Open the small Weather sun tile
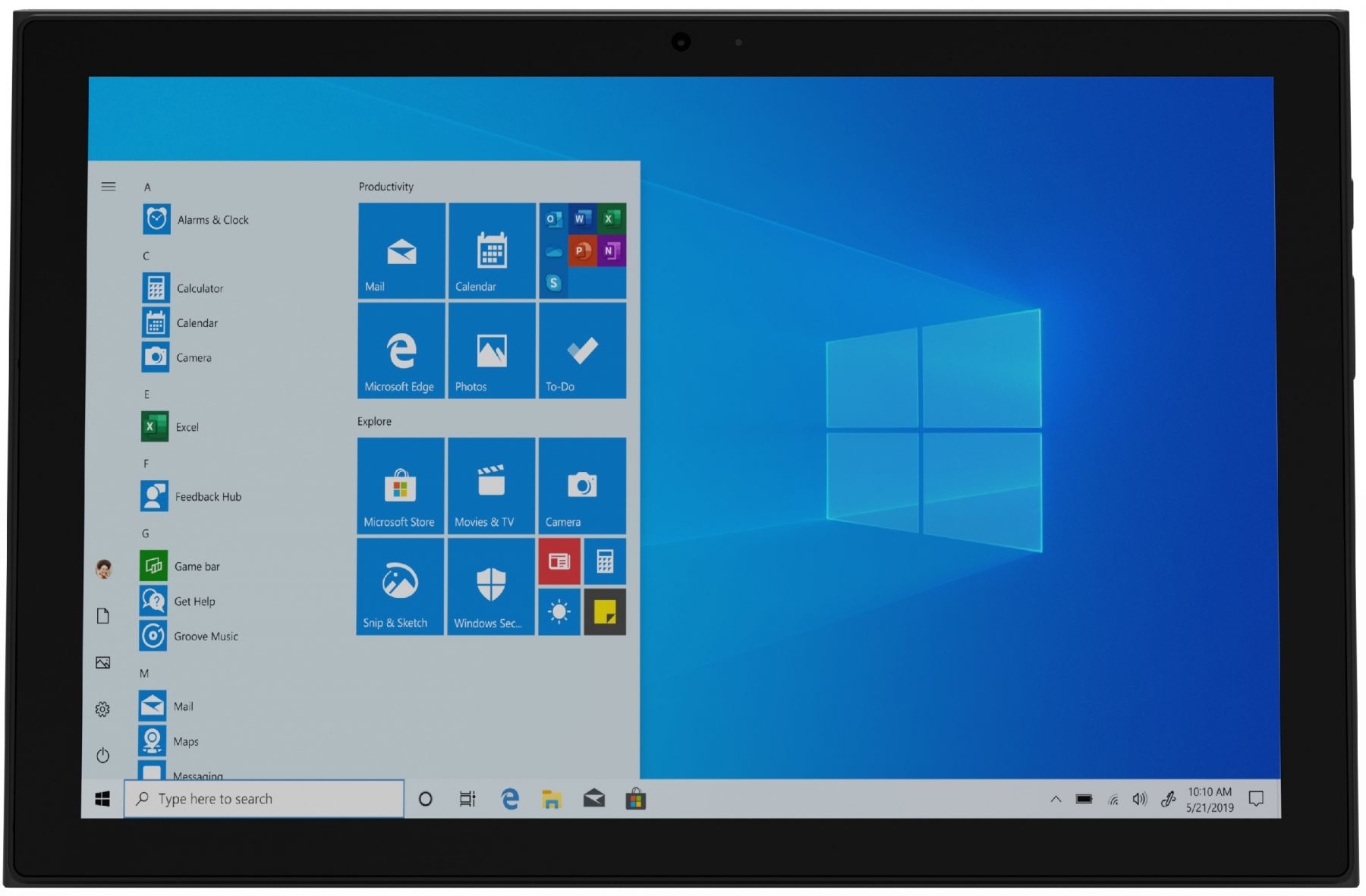The width and height of the screenshot is (1366, 896). click(x=559, y=611)
